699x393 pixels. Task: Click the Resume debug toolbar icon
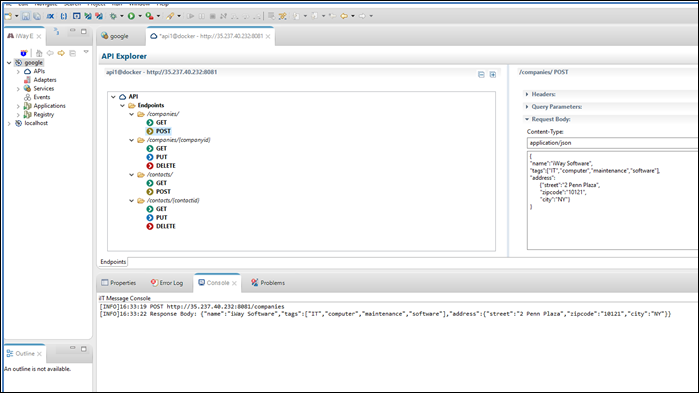coord(191,16)
